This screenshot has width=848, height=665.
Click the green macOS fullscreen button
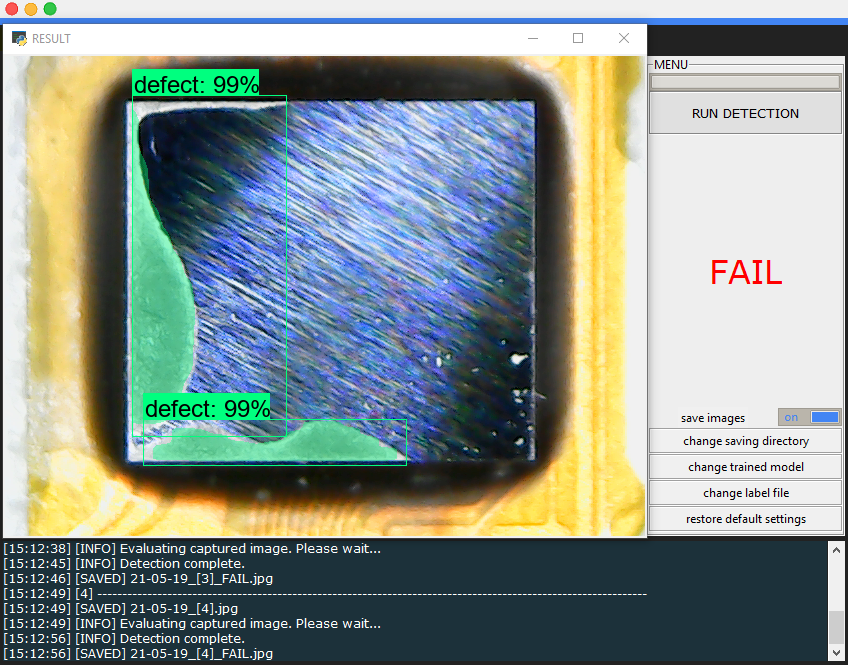[50, 9]
